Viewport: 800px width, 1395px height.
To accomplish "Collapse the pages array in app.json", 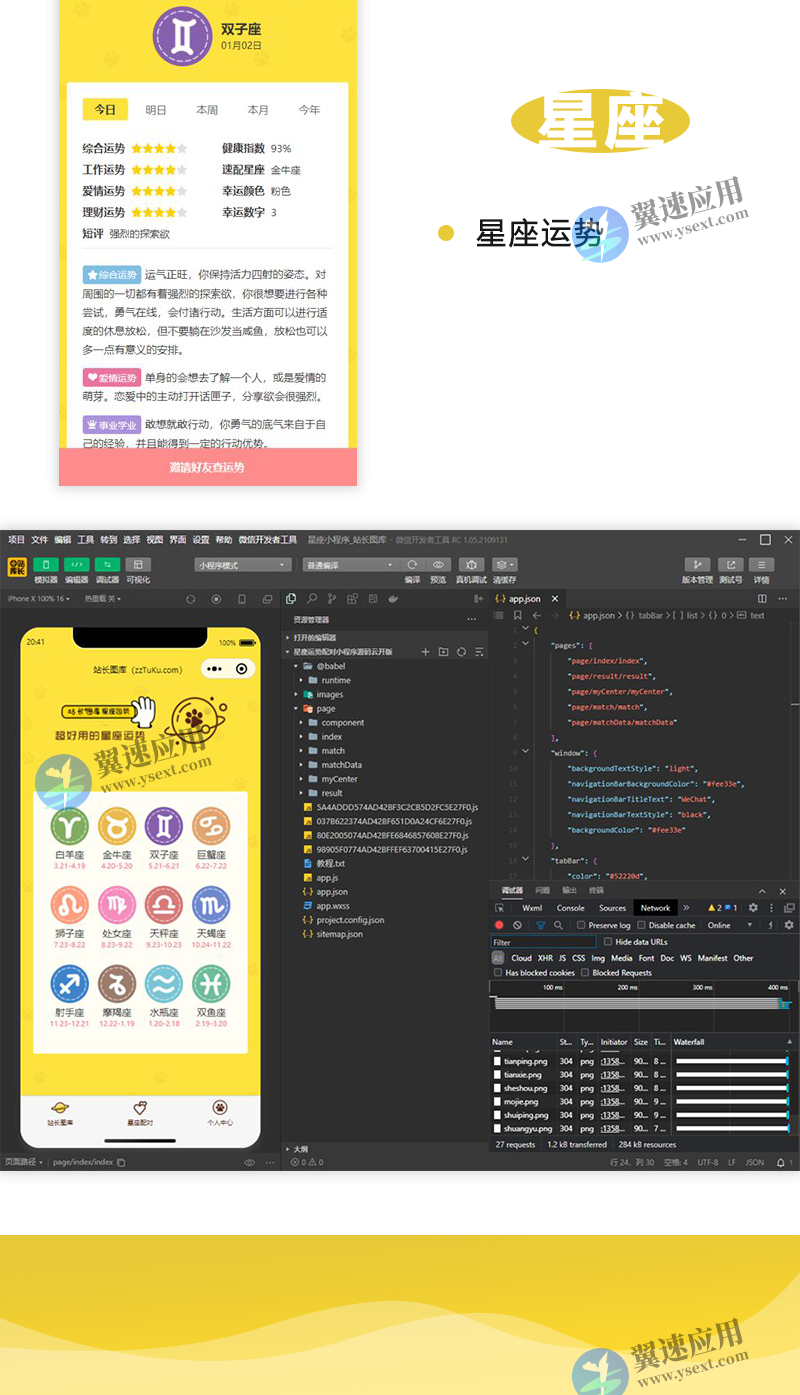I will [x=525, y=643].
